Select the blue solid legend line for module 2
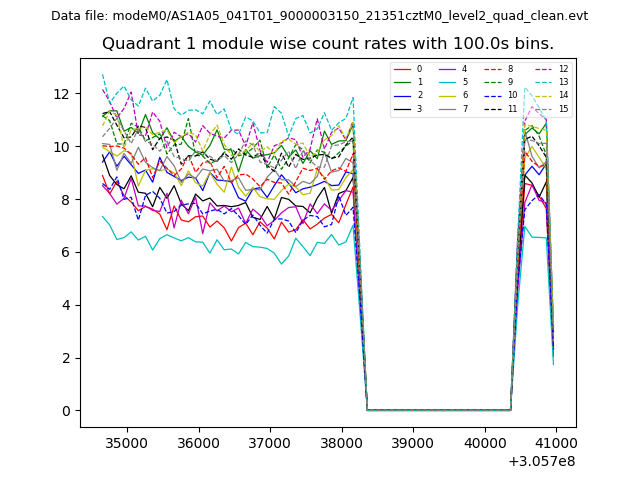The width and height of the screenshot is (640, 480). (x=403, y=95)
